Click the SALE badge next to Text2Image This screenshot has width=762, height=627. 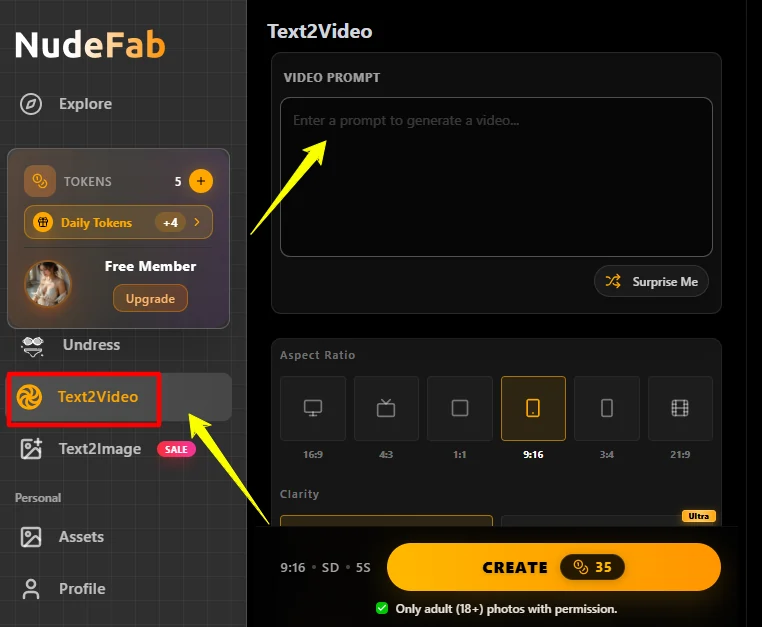tap(176, 449)
